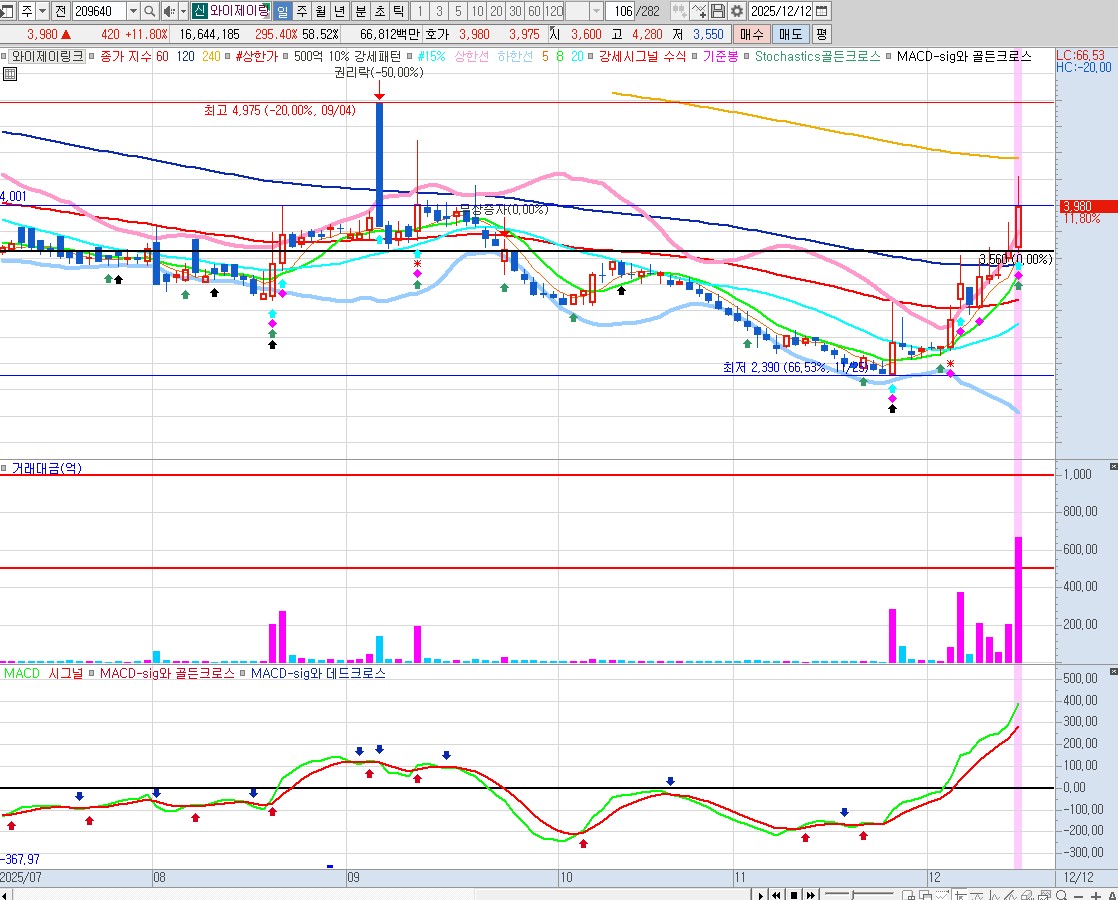Screen dimensions: 1118x900
Task: Click the top-left window layout icon
Action: 7,11
